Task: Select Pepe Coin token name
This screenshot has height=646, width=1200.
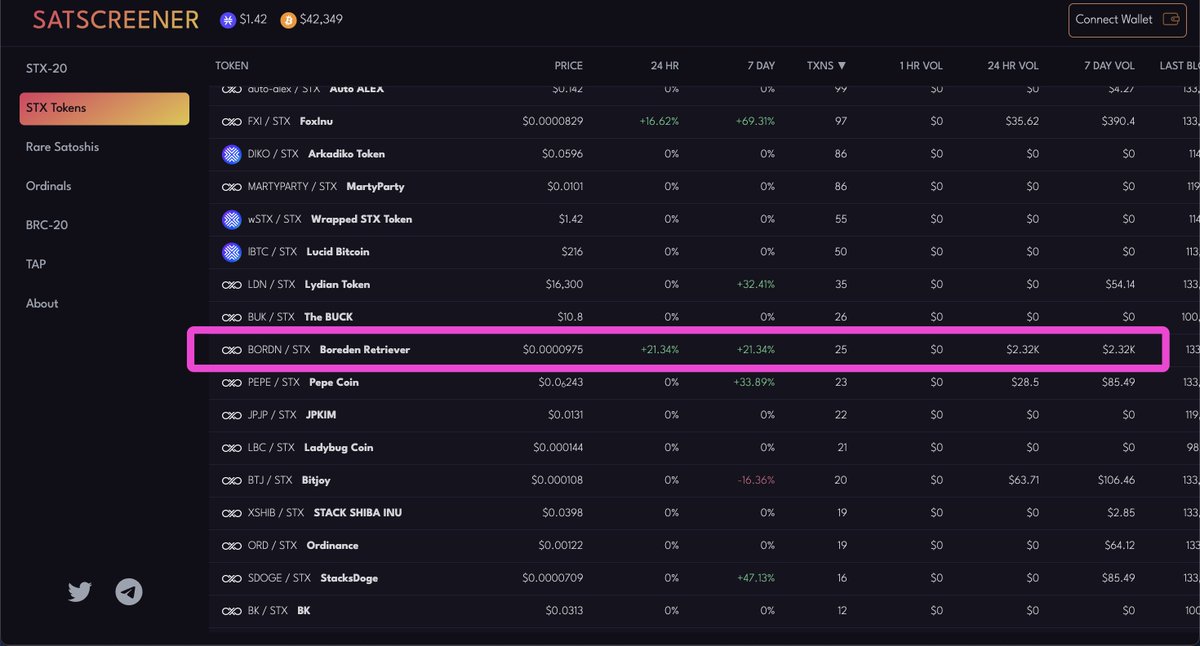Action: coord(334,382)
